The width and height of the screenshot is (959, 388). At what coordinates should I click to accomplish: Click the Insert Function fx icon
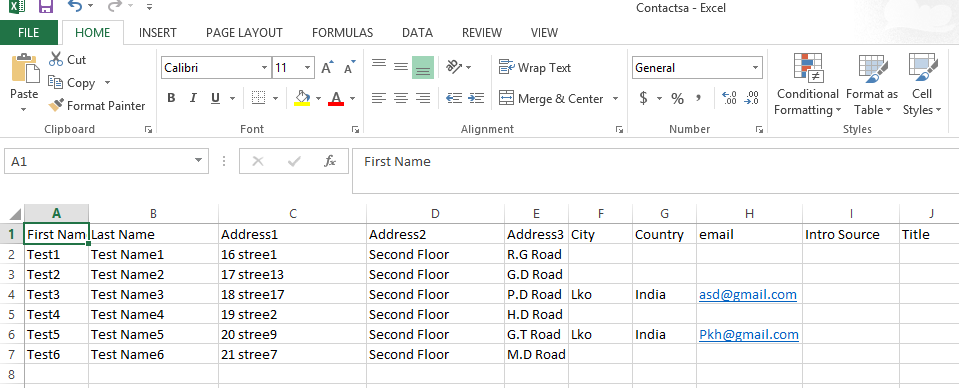(x=330, y=162)
